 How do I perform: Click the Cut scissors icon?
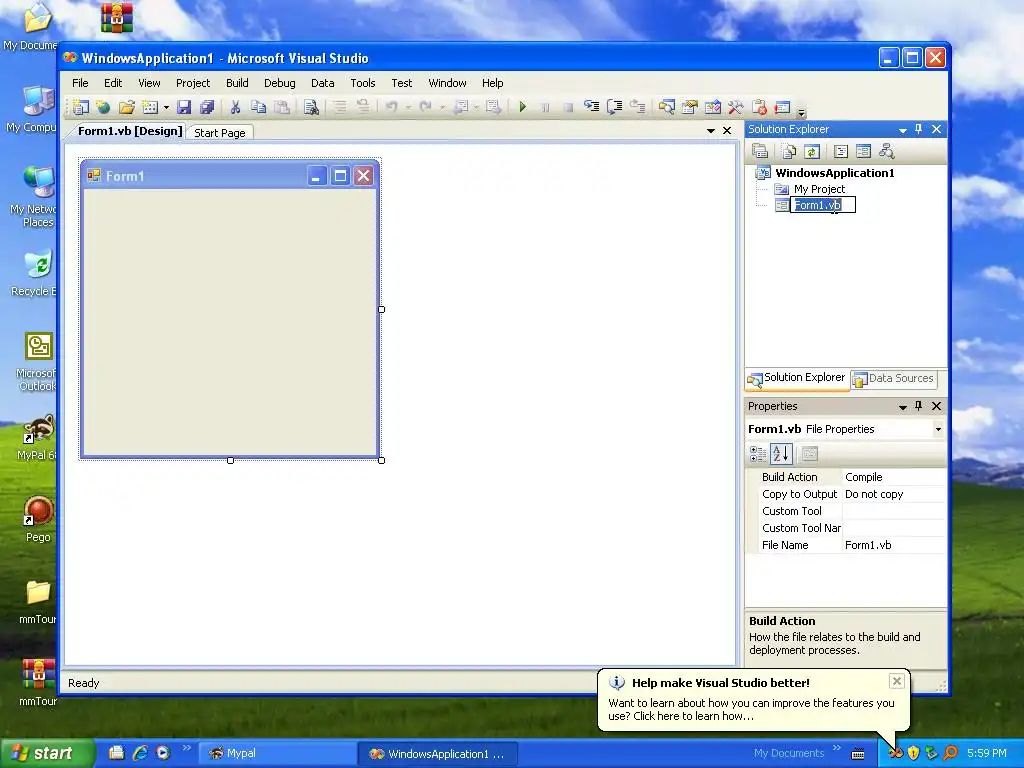point(235,107)
